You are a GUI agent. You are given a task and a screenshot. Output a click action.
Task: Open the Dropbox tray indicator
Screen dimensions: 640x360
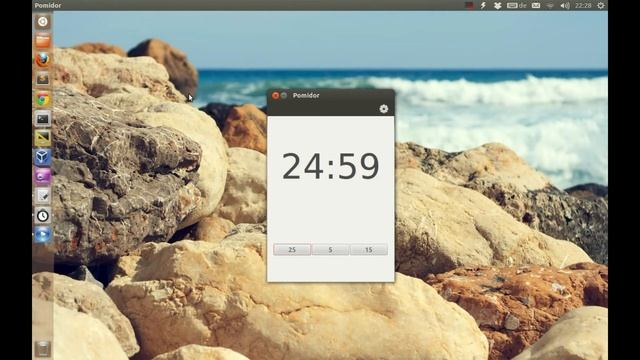click(498, 5)
